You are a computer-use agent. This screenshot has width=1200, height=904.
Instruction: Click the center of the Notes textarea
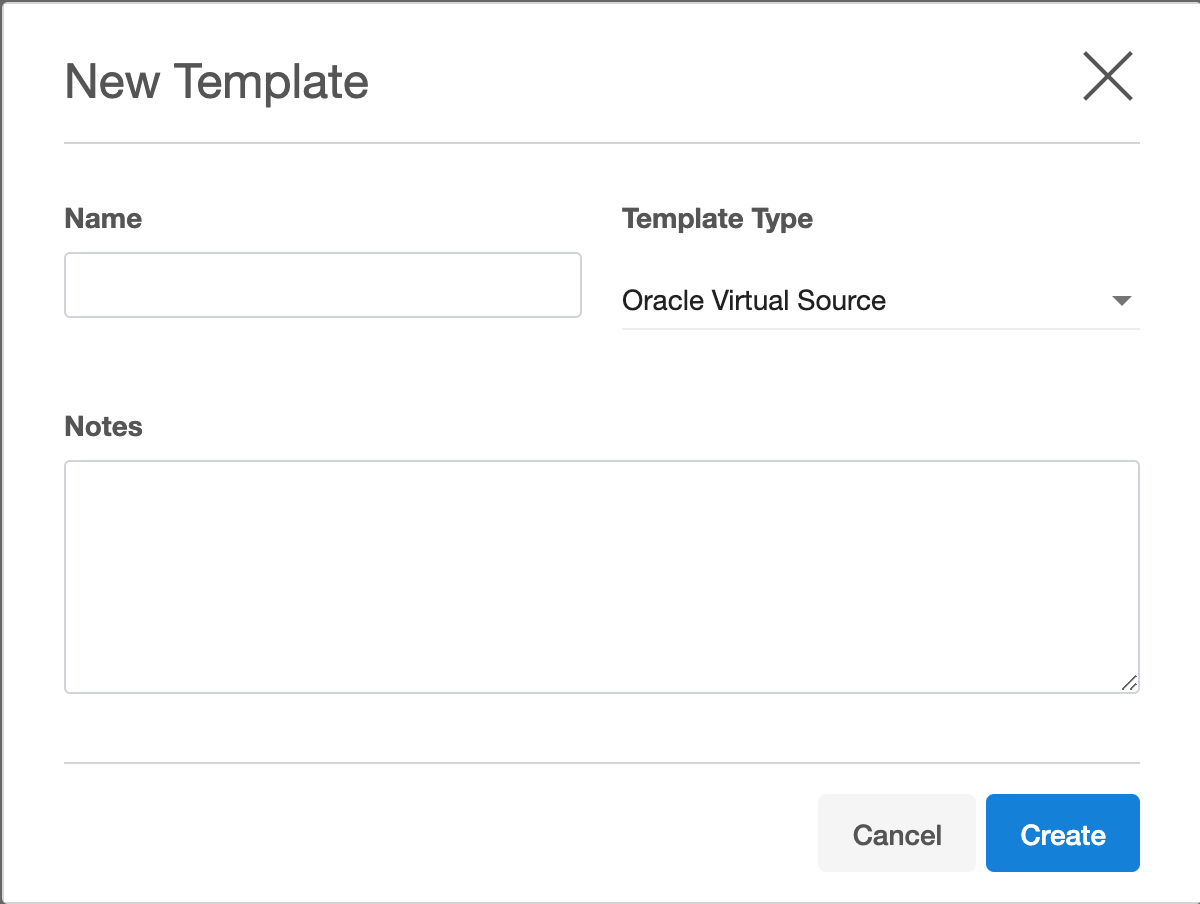point(601,576)
